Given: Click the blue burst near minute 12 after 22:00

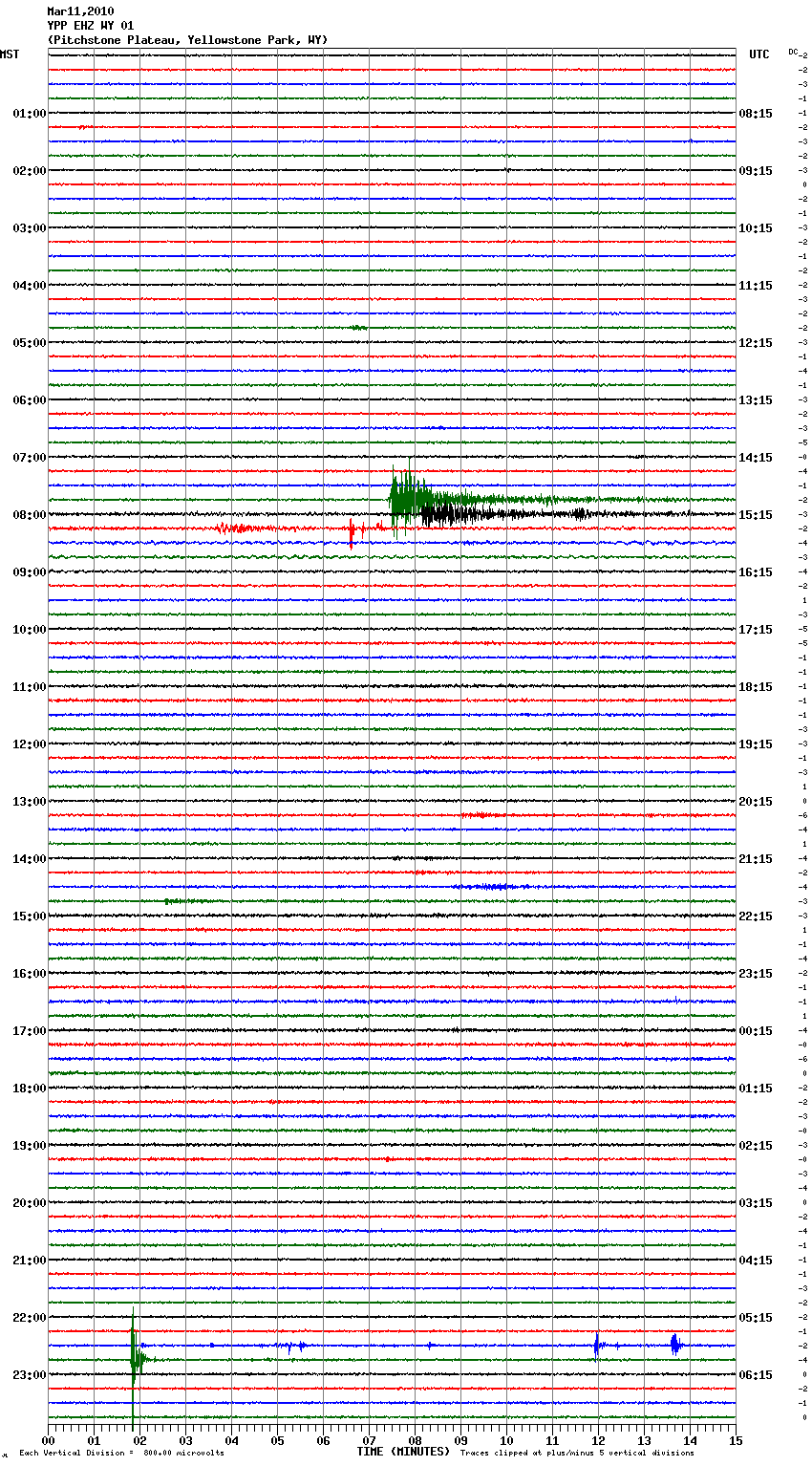Looking at the screenshot, I should (x=597, y=1346).
